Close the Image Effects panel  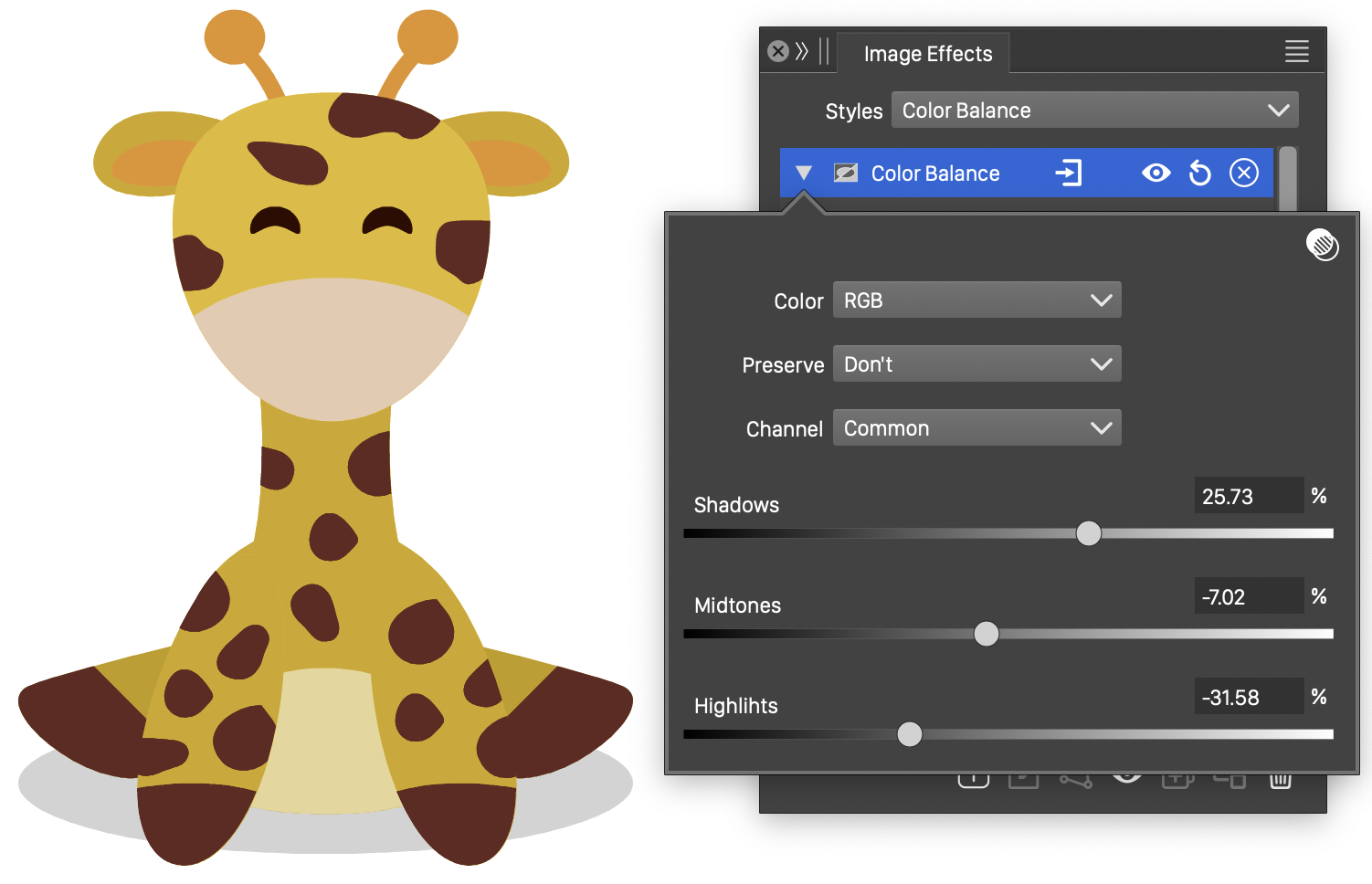point(778,51)
